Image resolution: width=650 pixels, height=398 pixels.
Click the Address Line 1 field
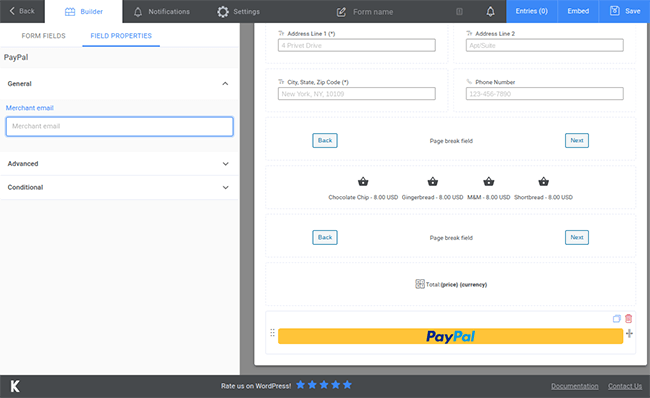[357, 45]
